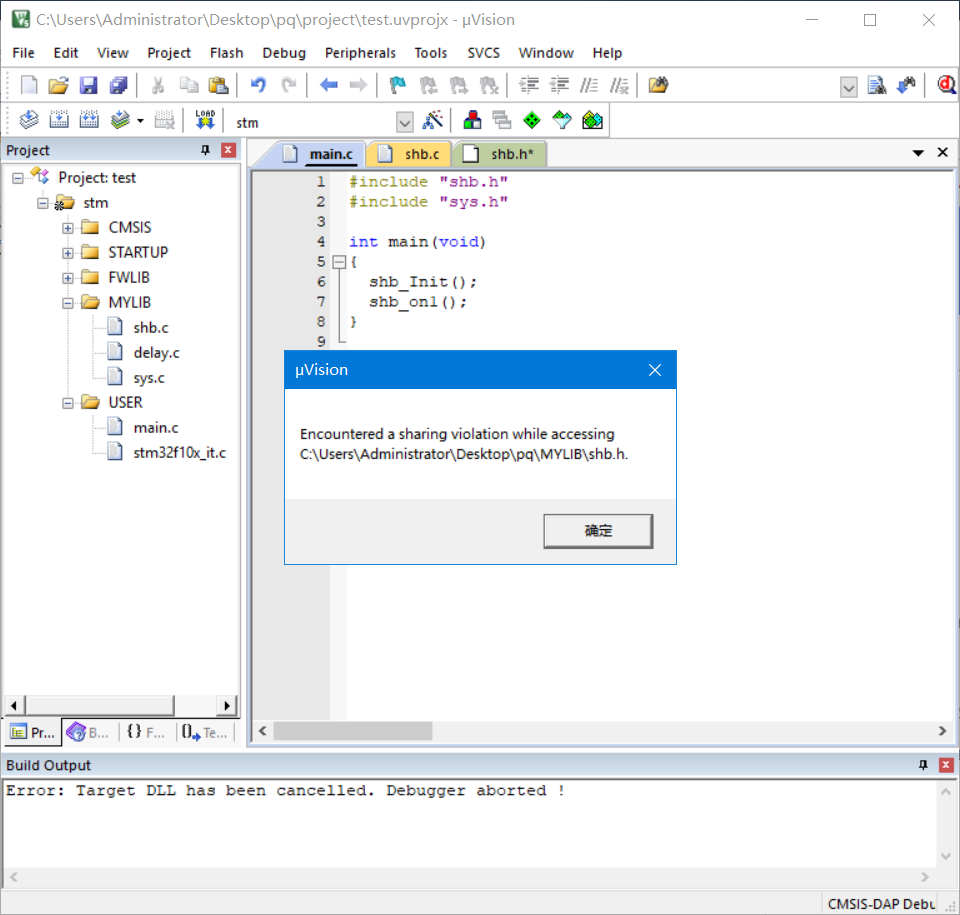Open Options for Target with the wand icon
This screenshot has height=915, width=960.
coord(432,120)
